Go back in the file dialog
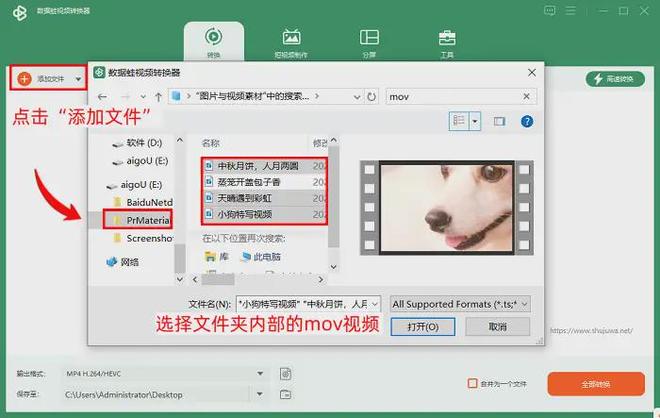Screen dimensions: 660x418 [x=102, y=97]
